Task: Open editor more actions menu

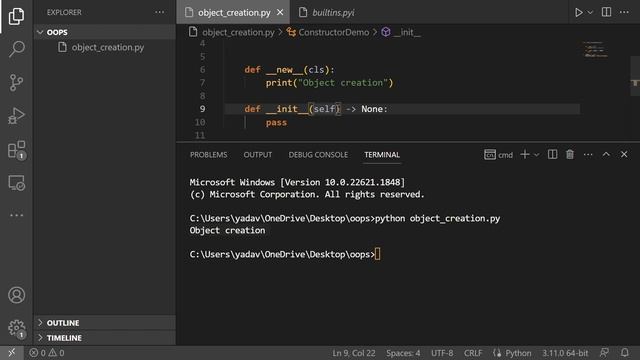Action: (x=624, y=12)
